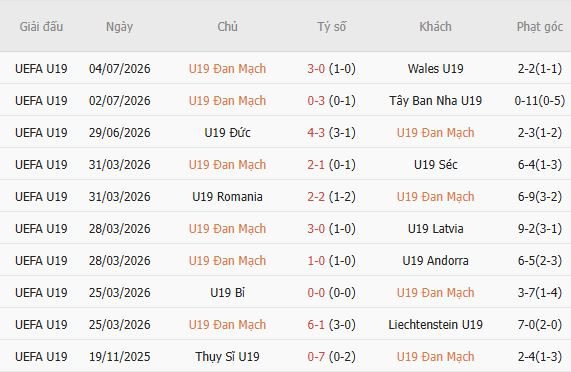Open Thụy Sĩ U19 team link
This screenshot has width=571, height=372.
click(x=227, y=357)
